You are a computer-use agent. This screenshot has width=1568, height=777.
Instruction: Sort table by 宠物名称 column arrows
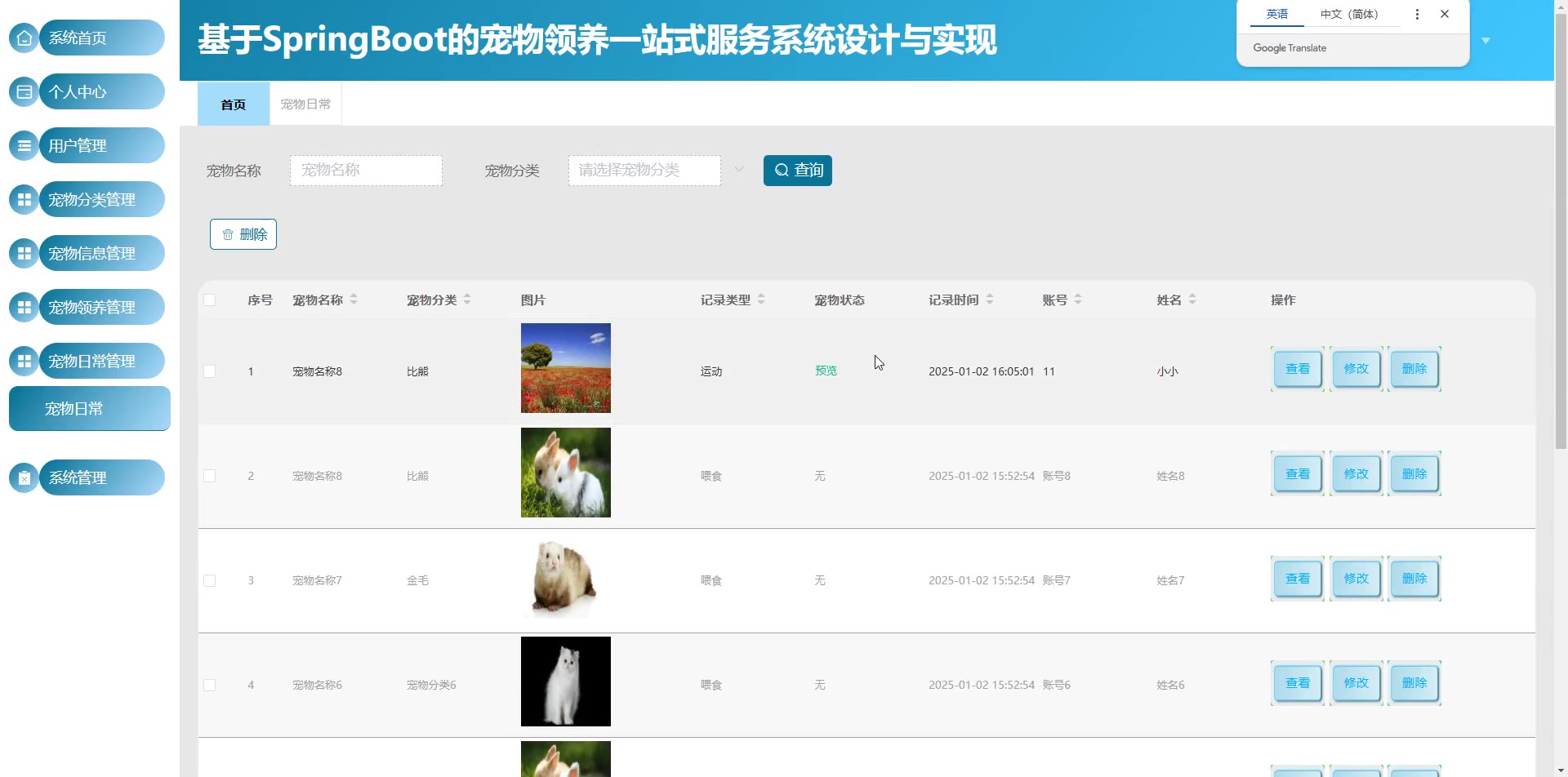(x=354, y=300)
